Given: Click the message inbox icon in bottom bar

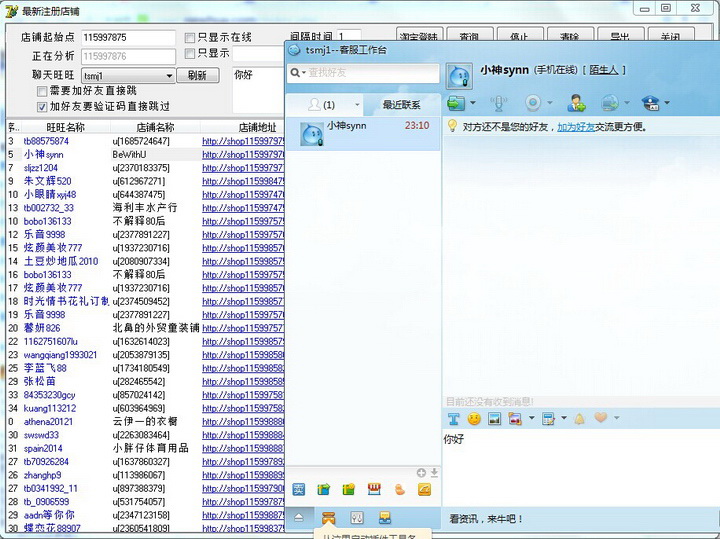Looking at the screenshot, I should (x=385, y=518).
